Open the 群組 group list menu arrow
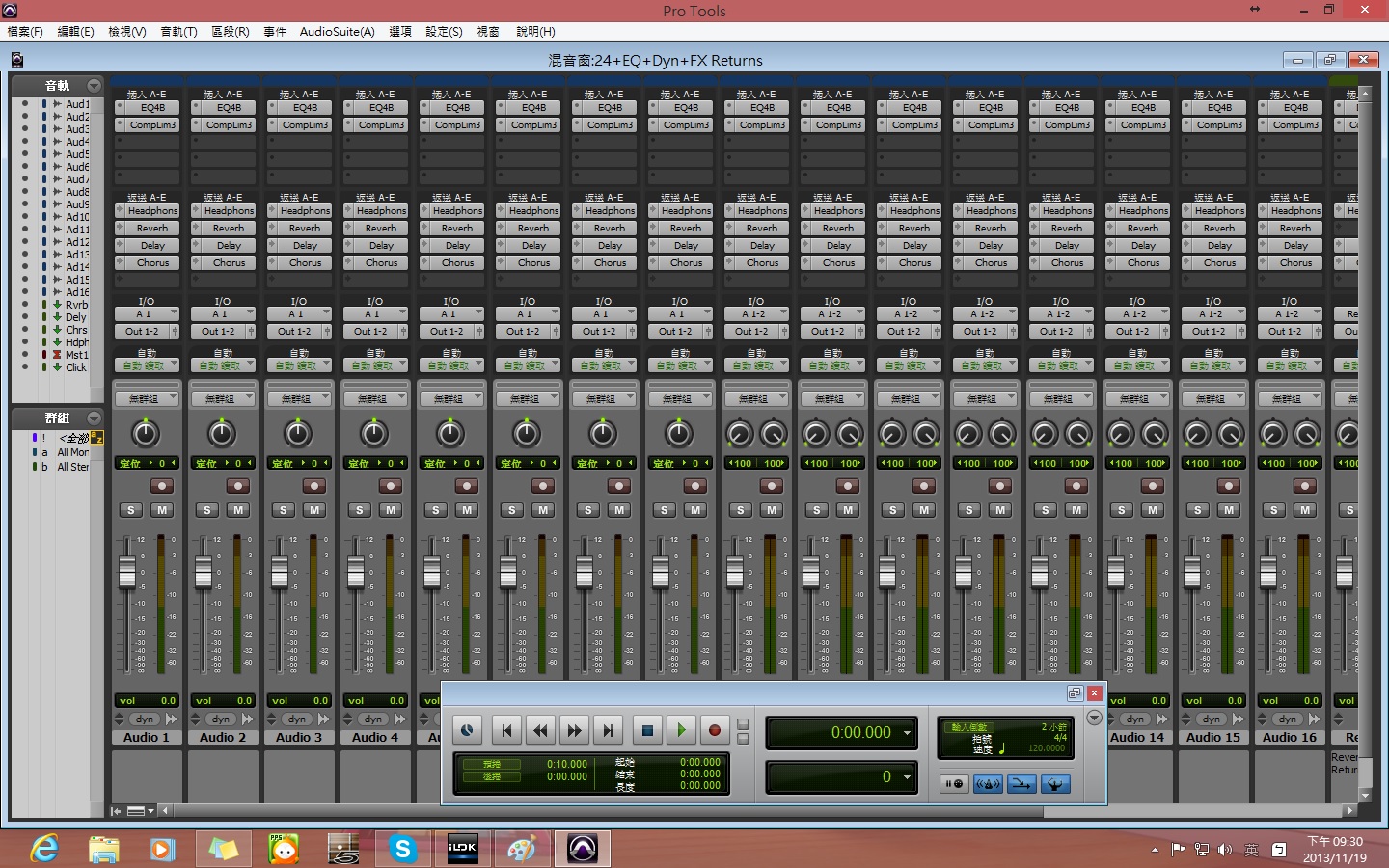This screenshot has width=1389, height=868. coord(94,419)
